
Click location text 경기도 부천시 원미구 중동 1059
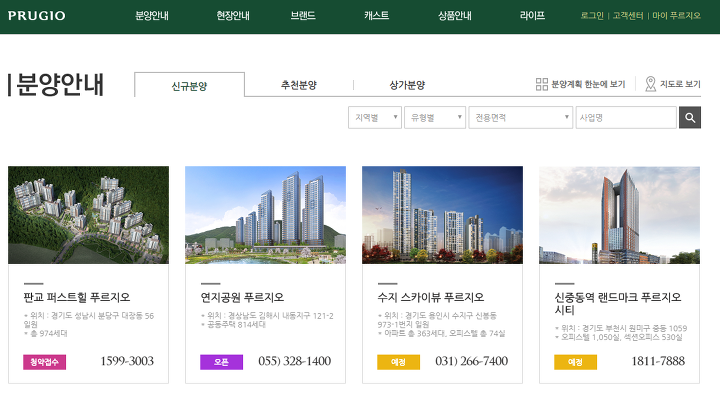pyautogui.click(x=635, y=329)
